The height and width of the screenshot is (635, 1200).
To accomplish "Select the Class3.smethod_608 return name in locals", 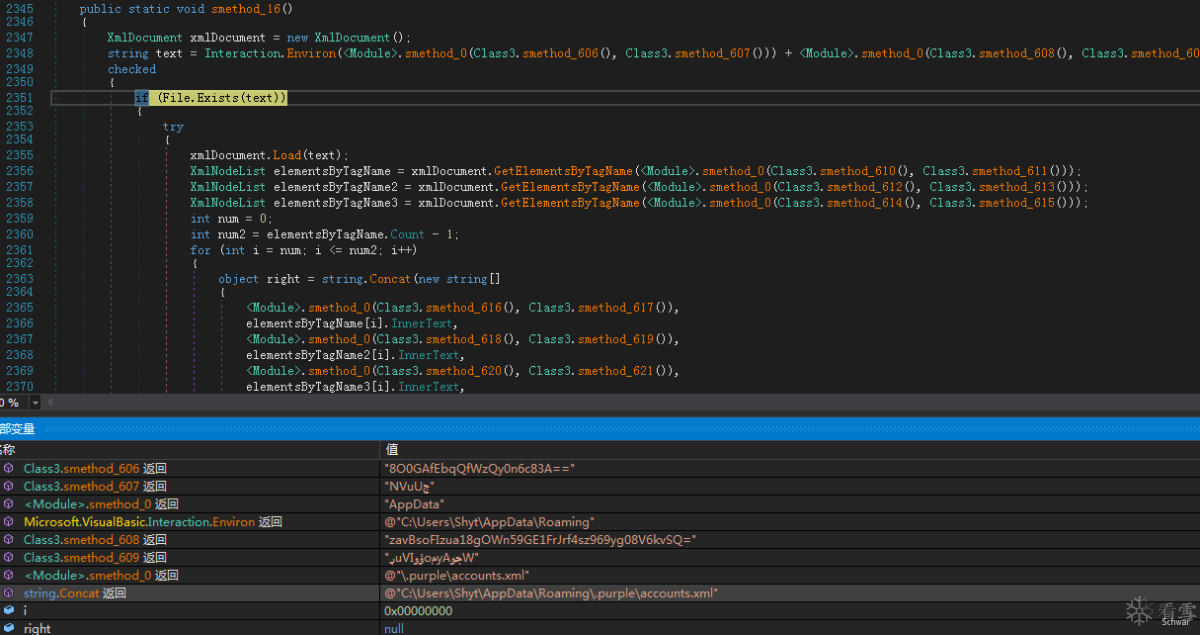I will pyautogui.click(x=95, y=539).
